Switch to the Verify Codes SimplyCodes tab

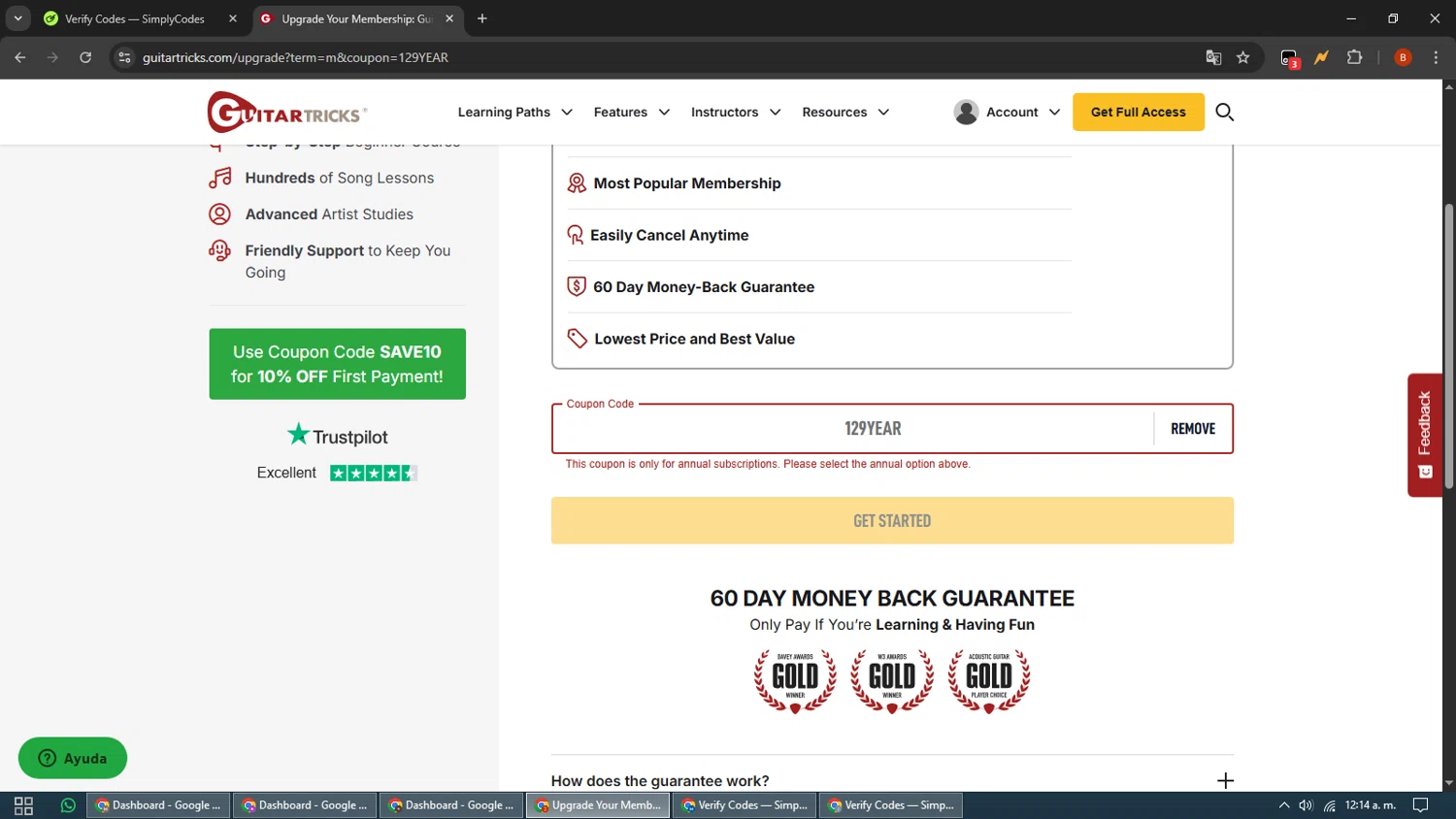tap(134, 18)
